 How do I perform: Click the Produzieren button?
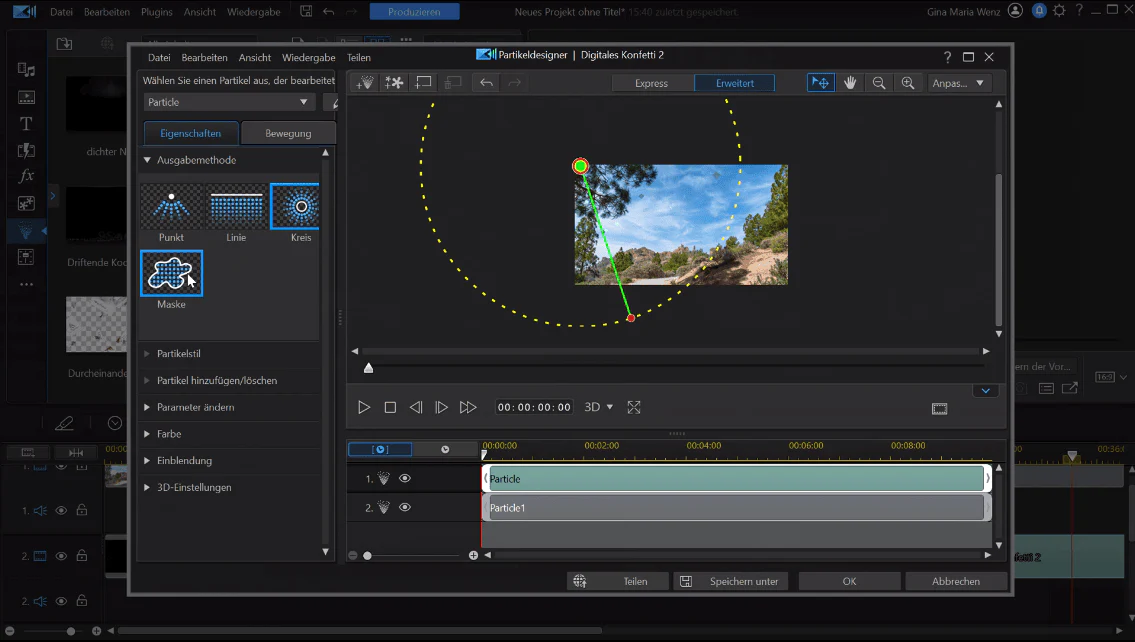point(414,12)
